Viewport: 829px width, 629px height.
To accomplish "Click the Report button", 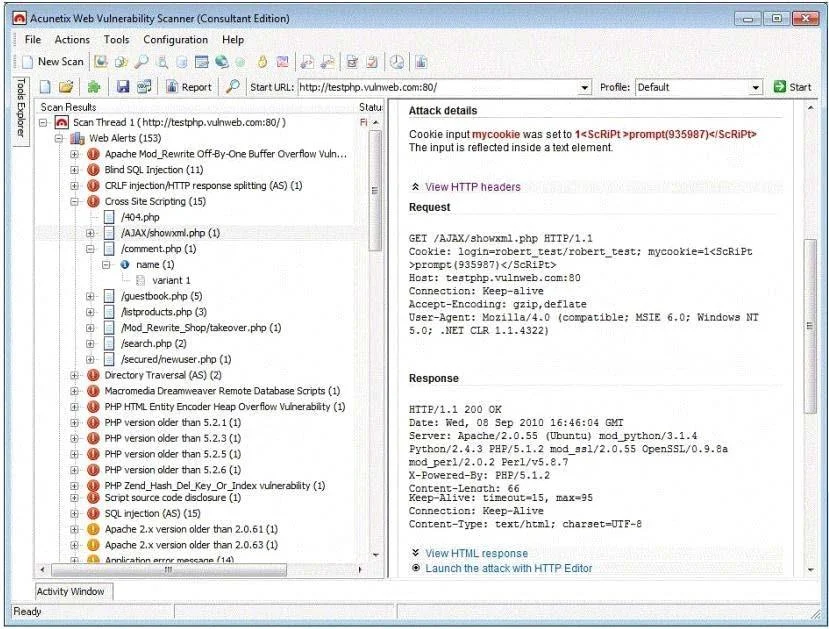I will pos(189,87).
